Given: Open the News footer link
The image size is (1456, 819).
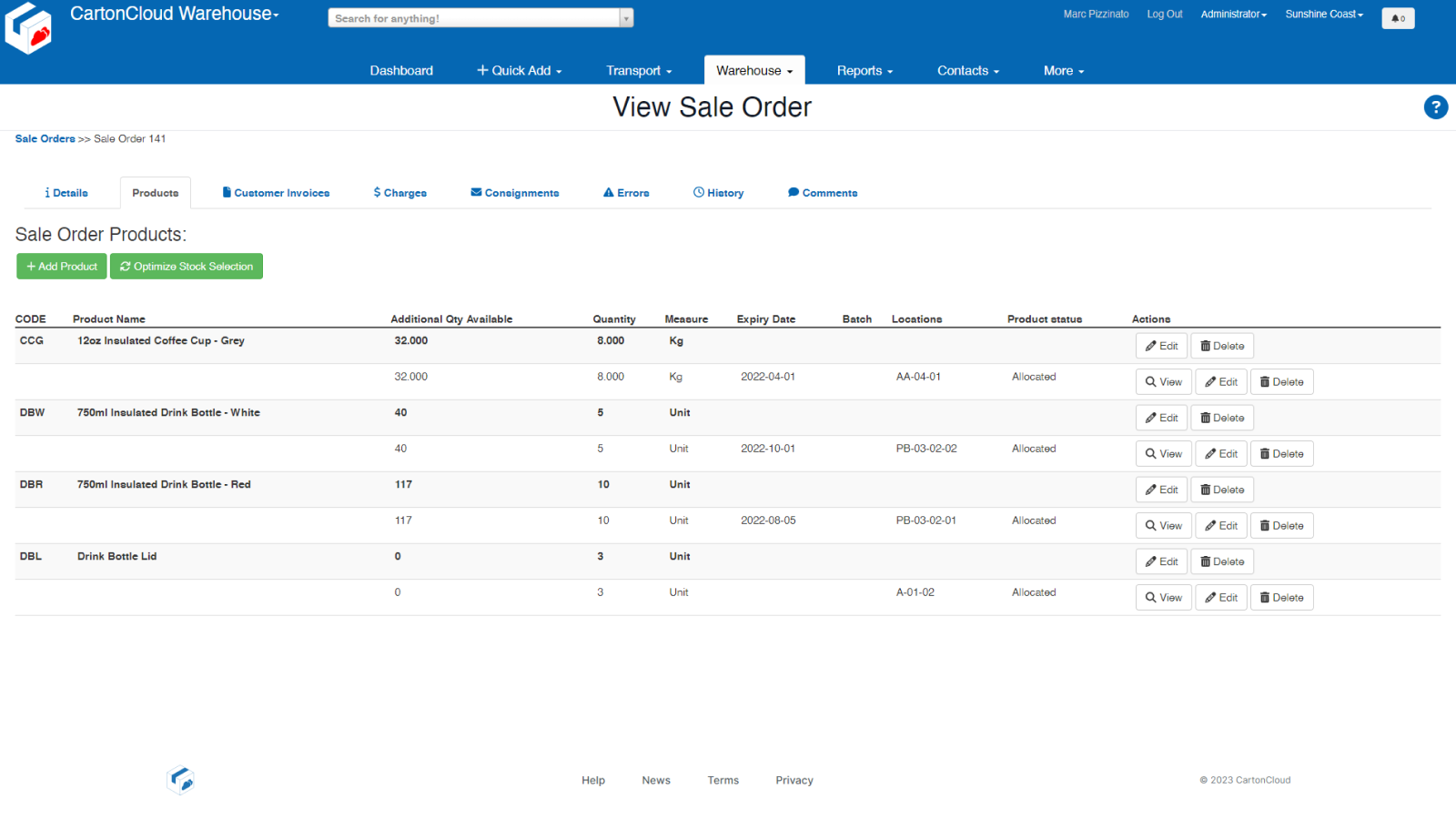Looking at the screenshot, I should pyautogui.click(x=656, y=781).
